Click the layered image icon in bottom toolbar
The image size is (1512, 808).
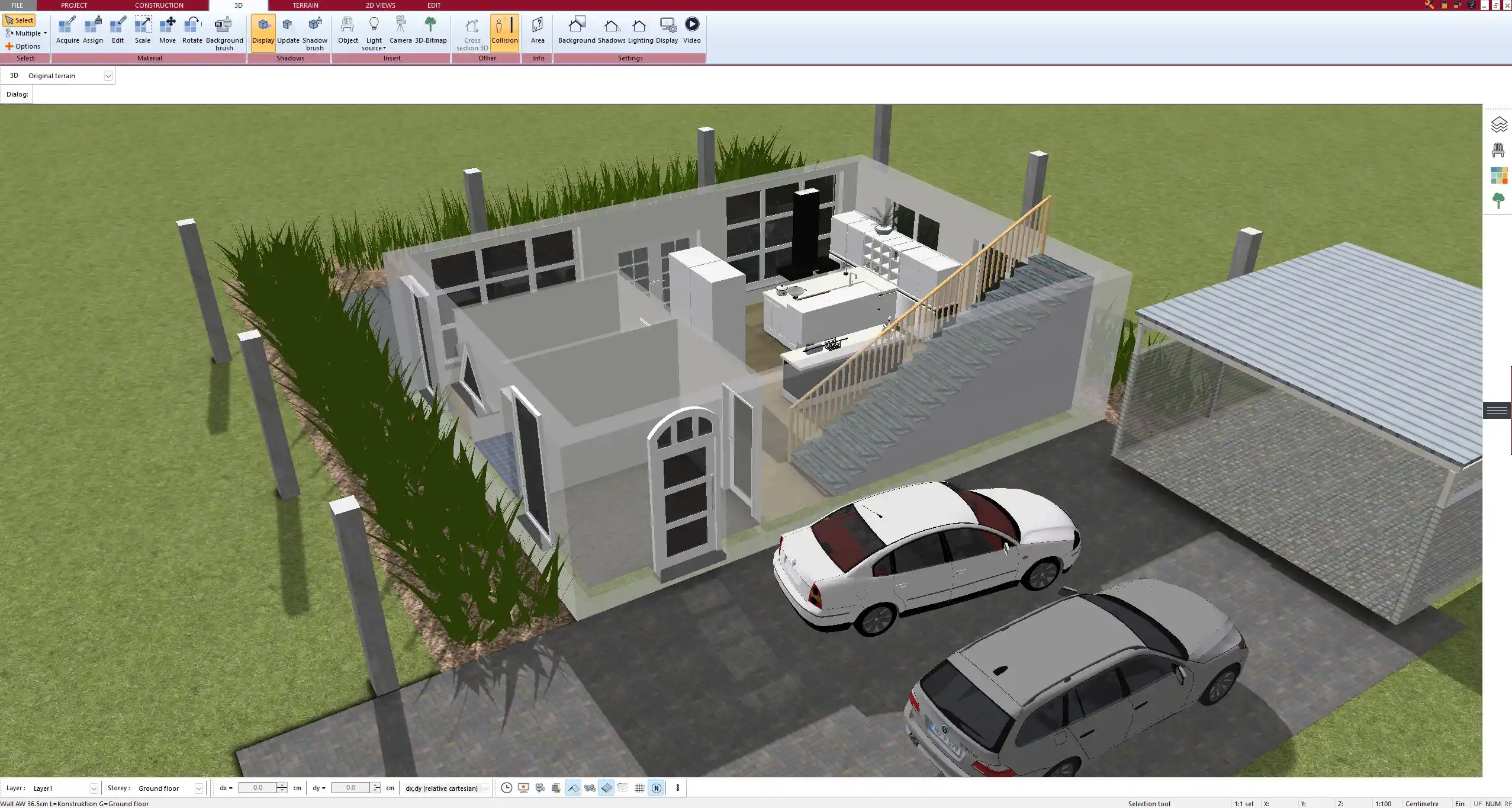(556, 788)
